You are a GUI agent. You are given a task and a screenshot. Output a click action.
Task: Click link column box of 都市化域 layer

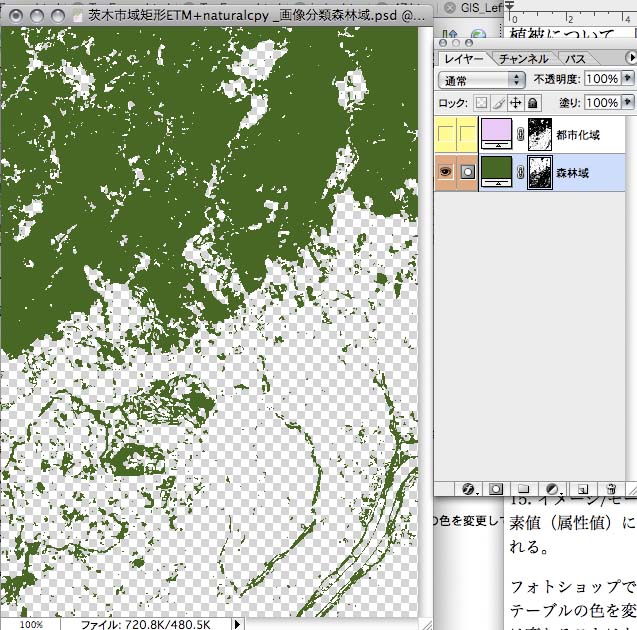coord(468,134)
